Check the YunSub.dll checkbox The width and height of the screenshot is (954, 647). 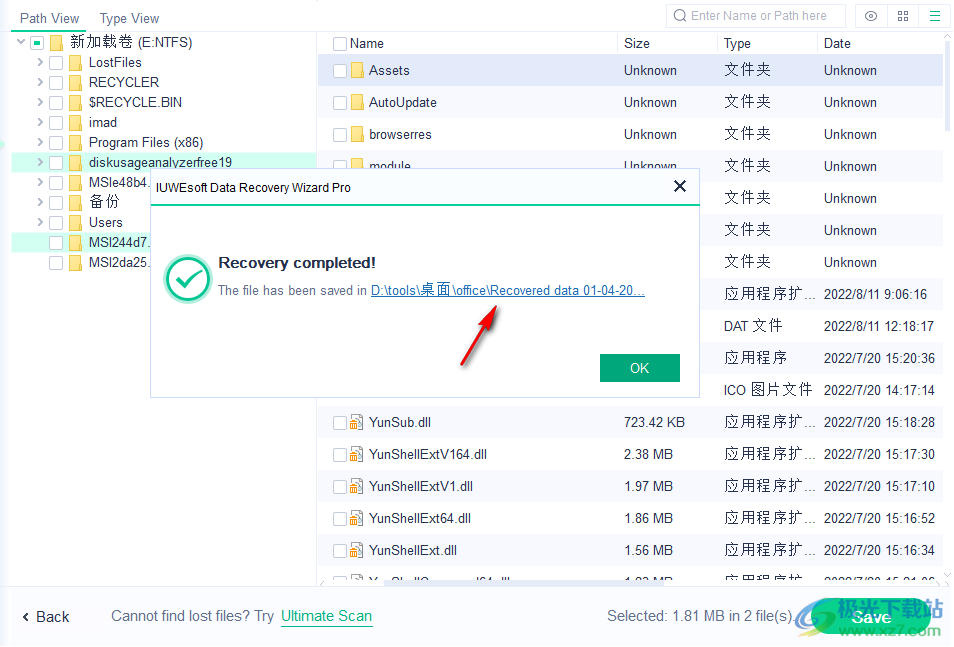click(x=339, y=423)
